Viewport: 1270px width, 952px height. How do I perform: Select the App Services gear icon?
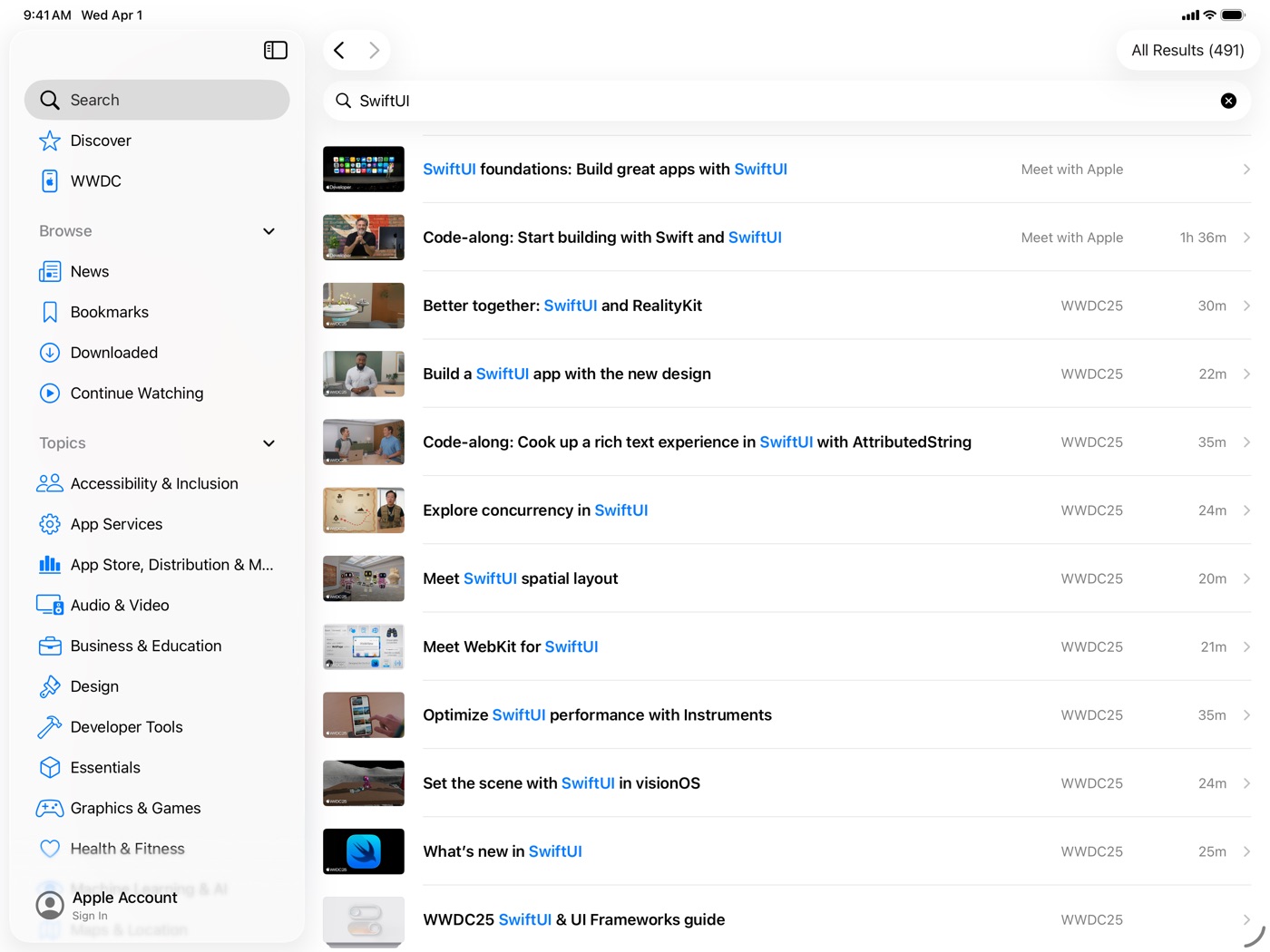pyautogui.click(x=50, y=524)
